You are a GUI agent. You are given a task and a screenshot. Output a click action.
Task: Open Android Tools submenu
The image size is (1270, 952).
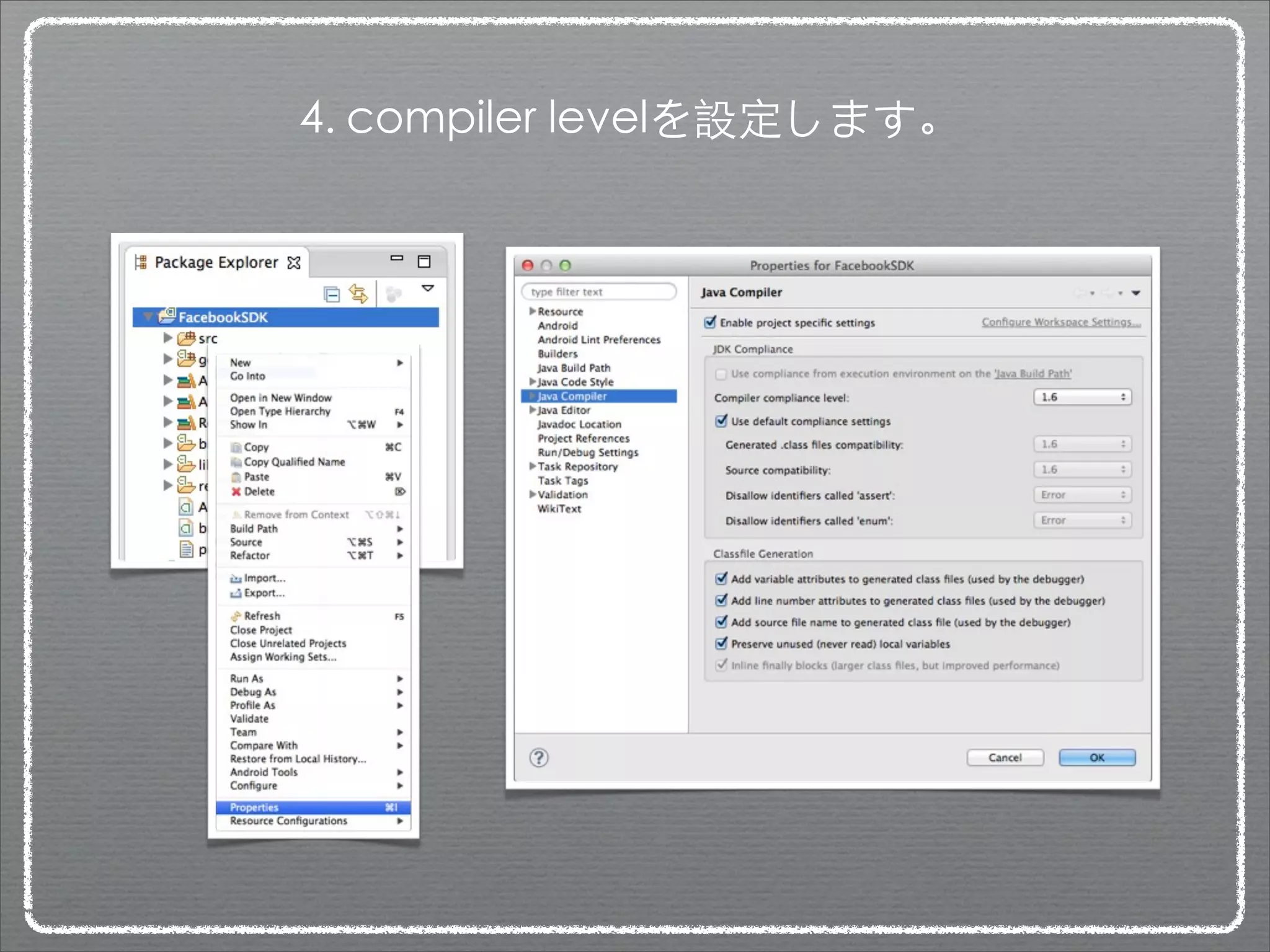(313, 772)
